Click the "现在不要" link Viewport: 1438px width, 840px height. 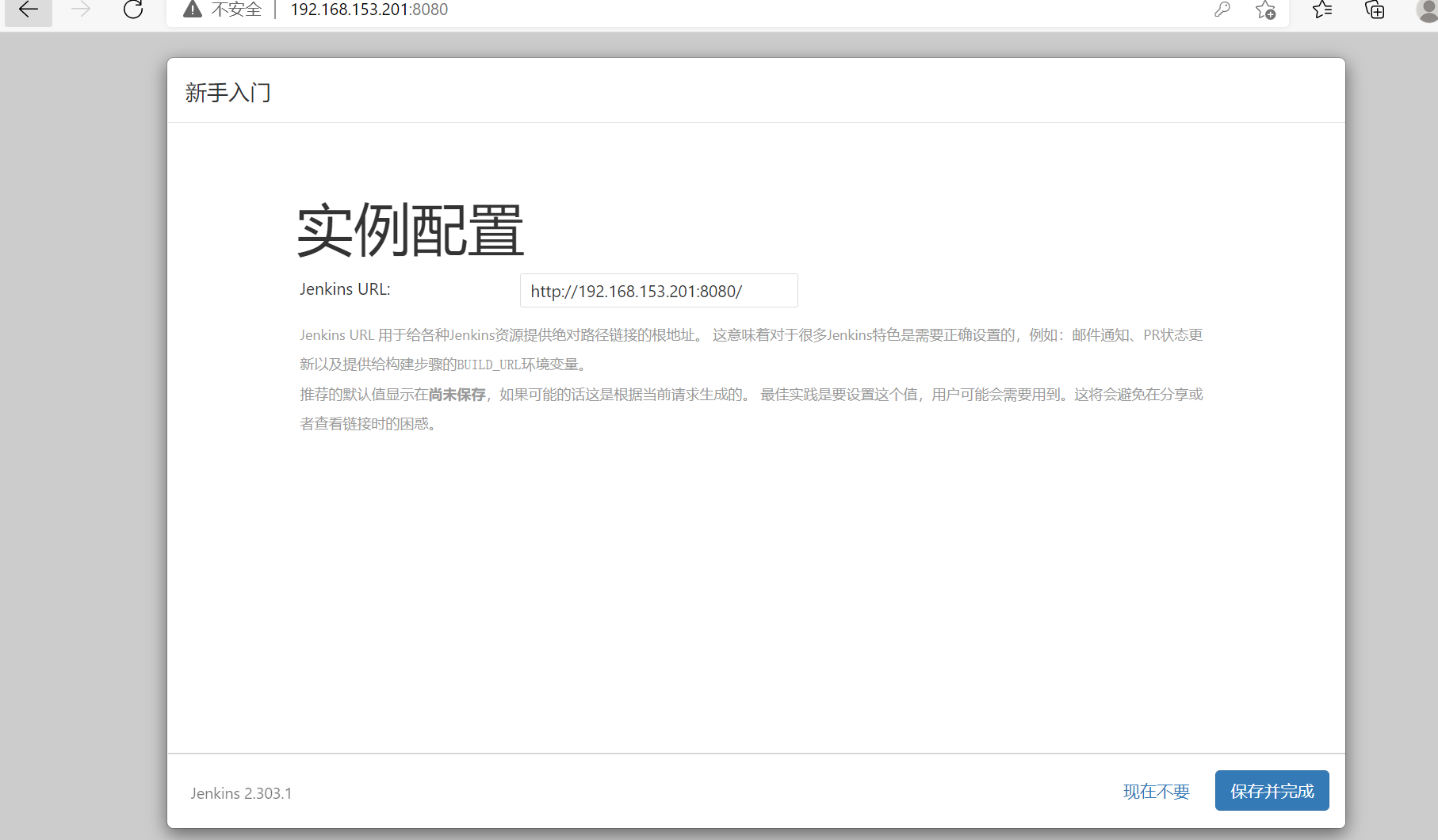(x=1156, y=791)
